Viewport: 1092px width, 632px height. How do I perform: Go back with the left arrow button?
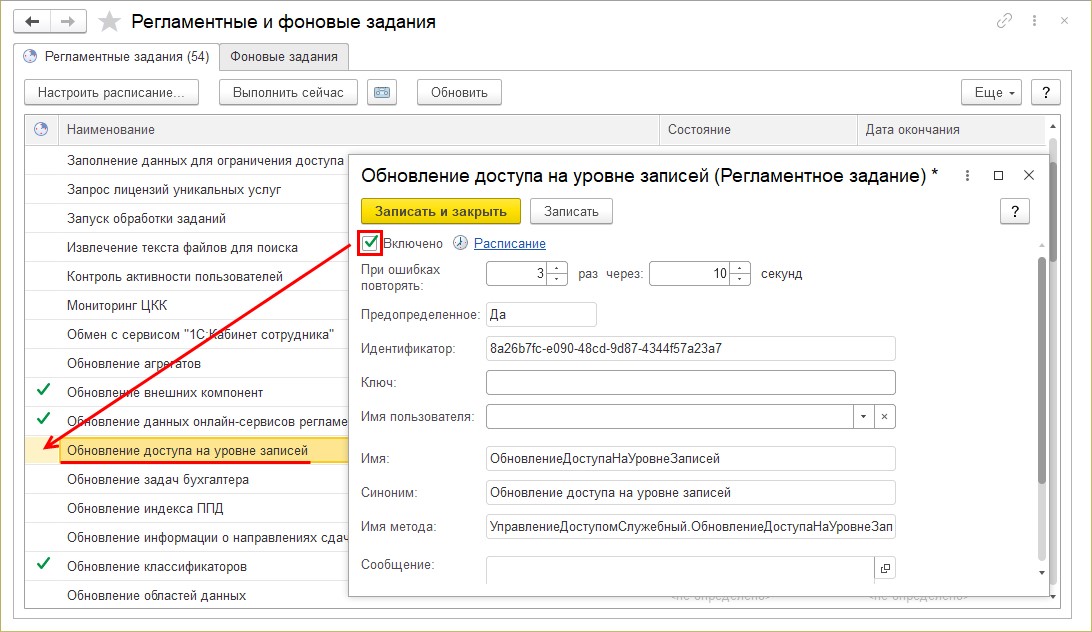pos(32,22)
